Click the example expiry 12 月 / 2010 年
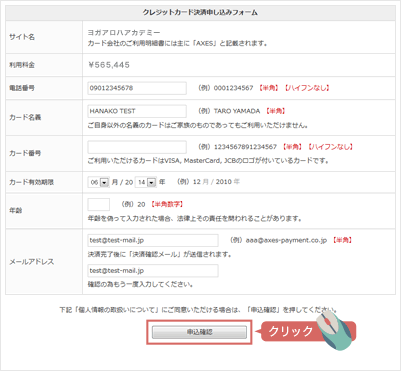The image size is (401, 371). click(216, 182)
